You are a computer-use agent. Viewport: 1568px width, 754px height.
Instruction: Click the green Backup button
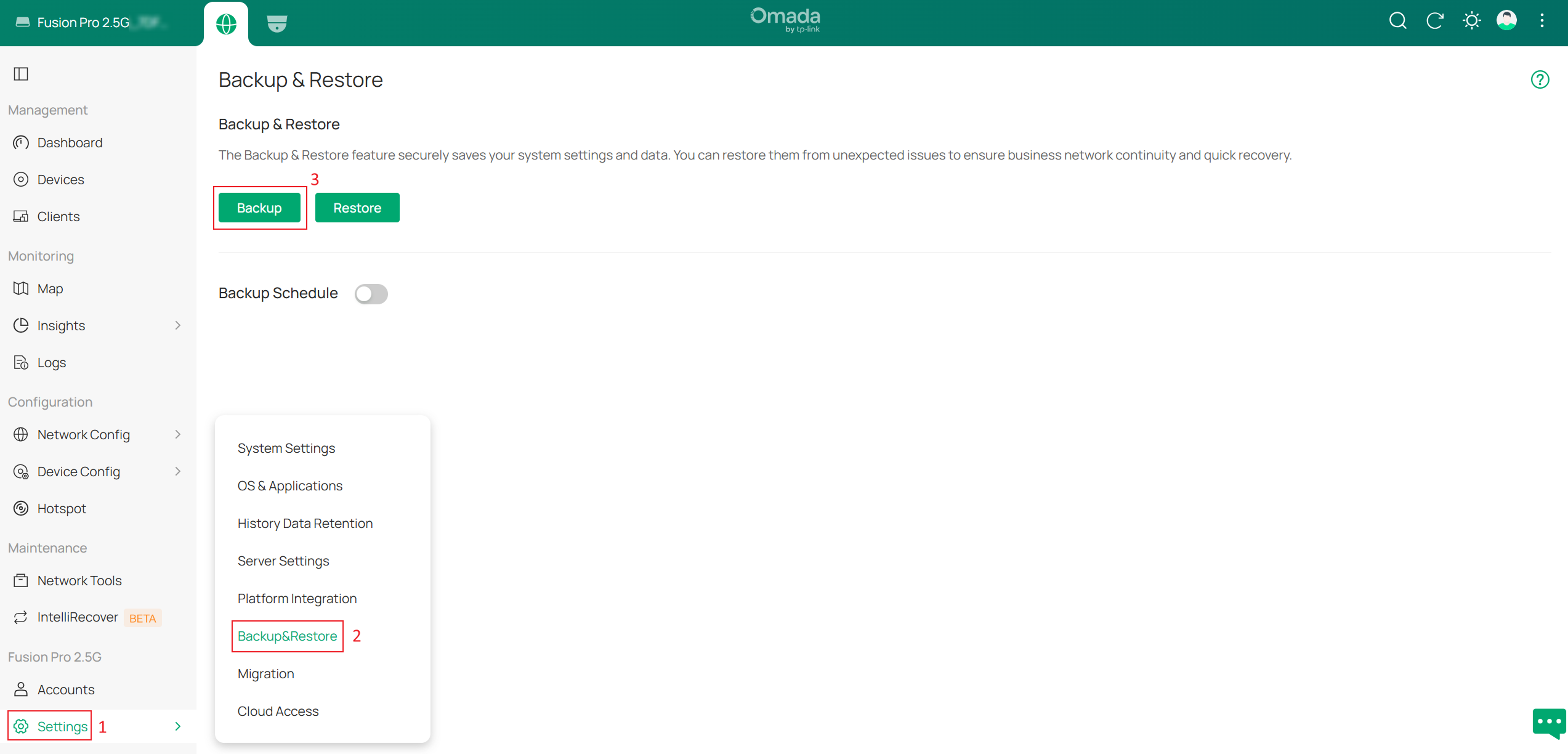[259, 208]
